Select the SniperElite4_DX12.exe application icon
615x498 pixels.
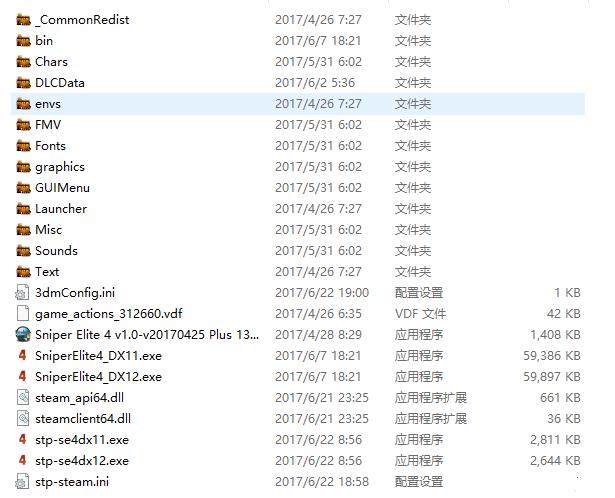(x=23, y=376)
